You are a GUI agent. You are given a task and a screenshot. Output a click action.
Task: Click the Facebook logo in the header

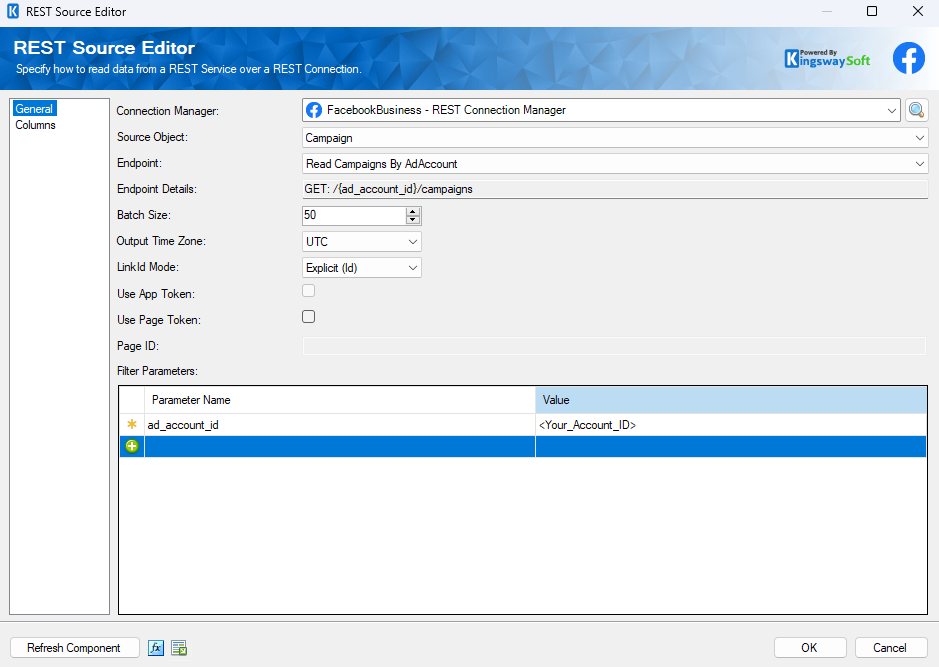click(x=908, y=58)
